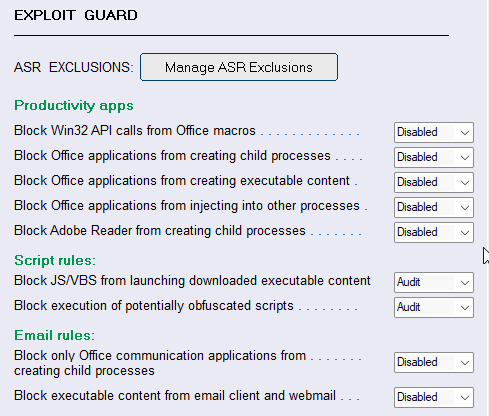
Task: Click the Productivity apps heading
Action: [x=74, y=106]
